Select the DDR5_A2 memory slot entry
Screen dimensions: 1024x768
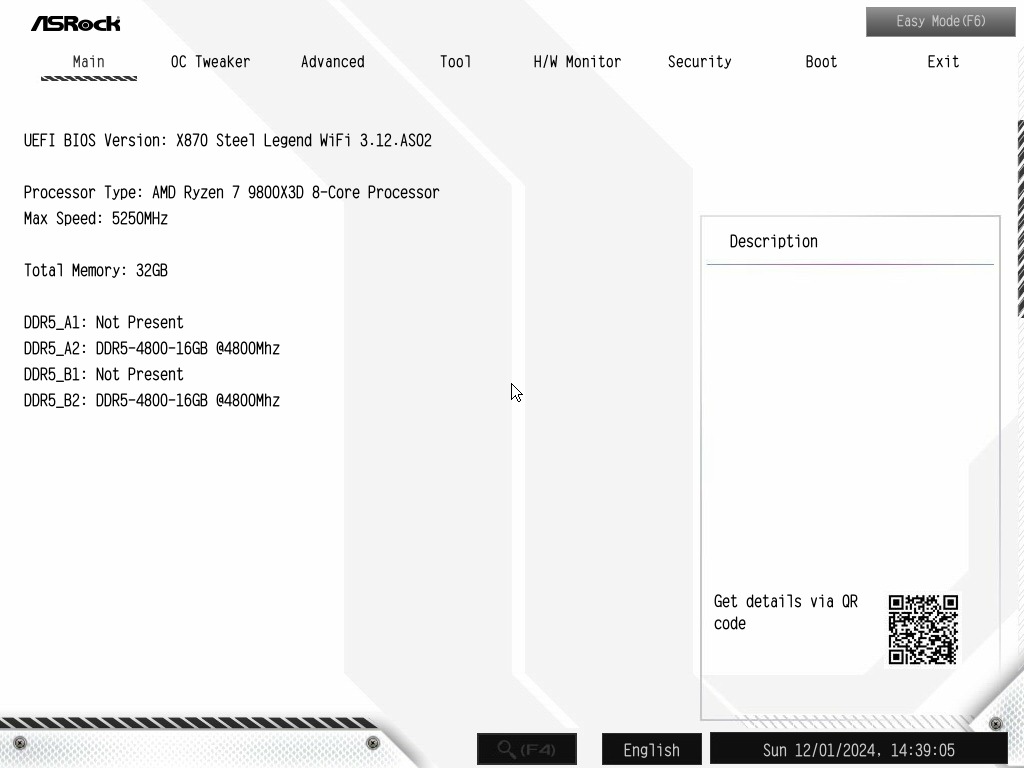click(152, 348)
